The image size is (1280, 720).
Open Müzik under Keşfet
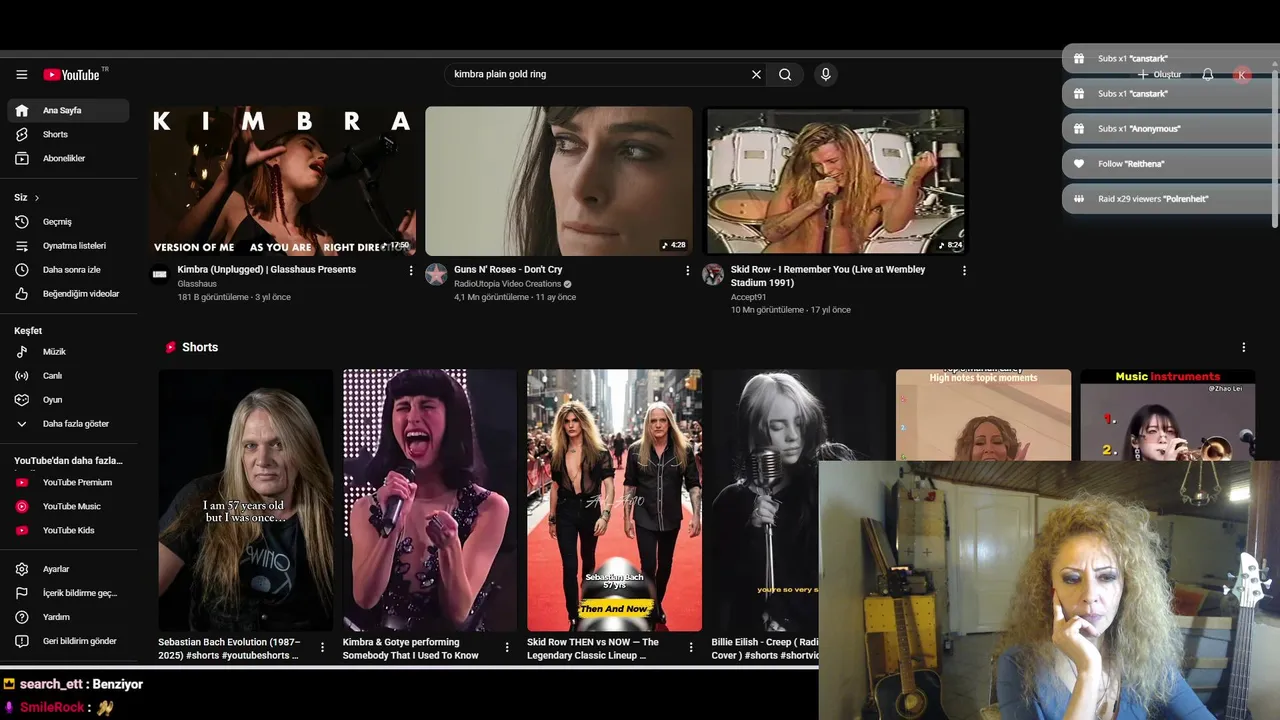[x=68, y=352]
